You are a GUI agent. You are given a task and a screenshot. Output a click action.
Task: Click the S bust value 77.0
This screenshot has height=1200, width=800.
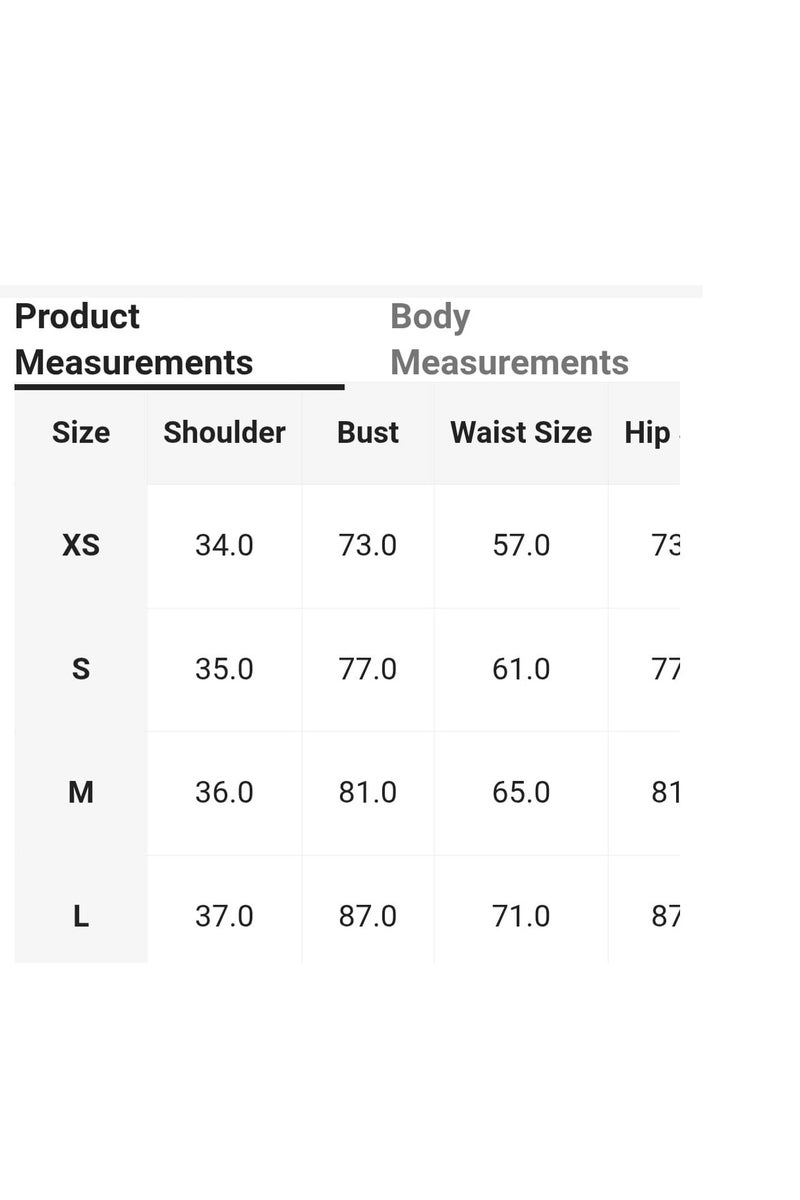pyautogui.click(x=368, y=669)
